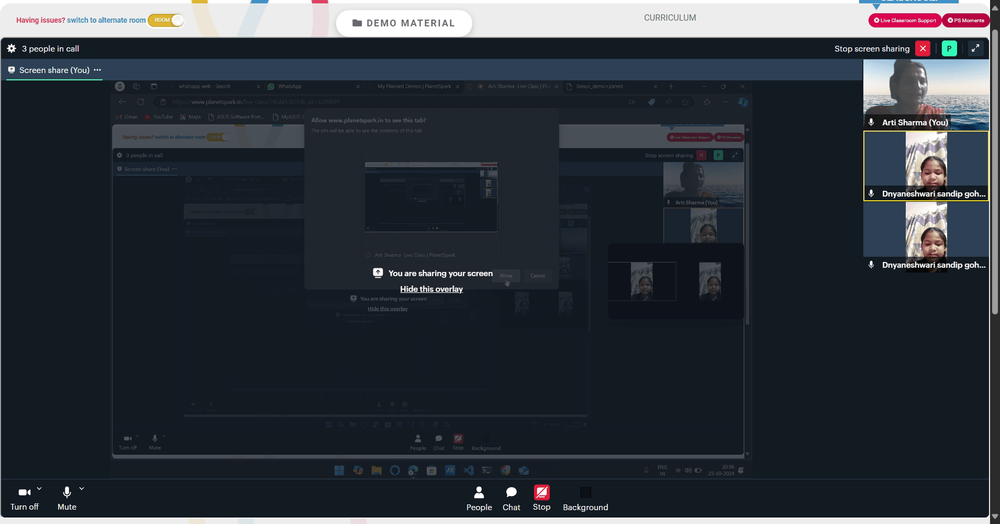The height and width of the screenshot is (524, 1000).
Task: Open the Chat panel
Action: click(x=511, y=499)
